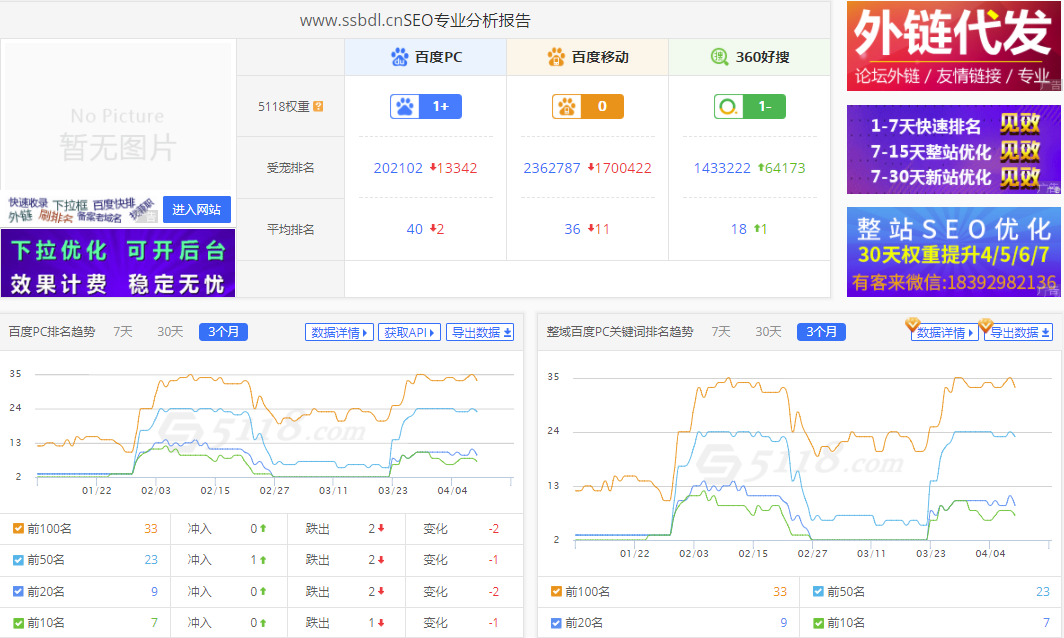
Task: Open the 5118权重 help icon
Action: click(x=319, y=104)
